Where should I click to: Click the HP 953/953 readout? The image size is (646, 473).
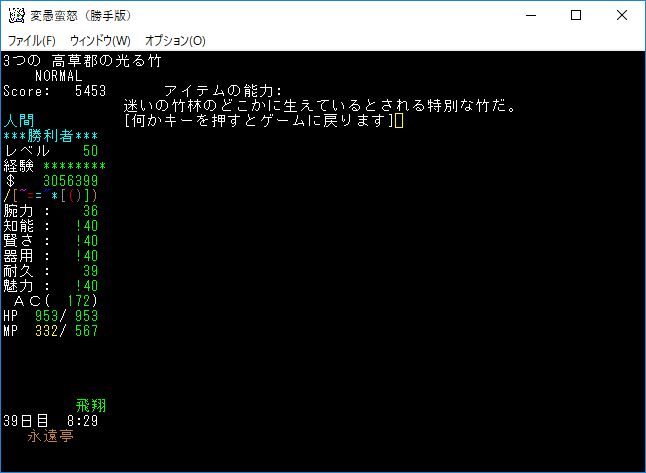[x=50, y=316]
